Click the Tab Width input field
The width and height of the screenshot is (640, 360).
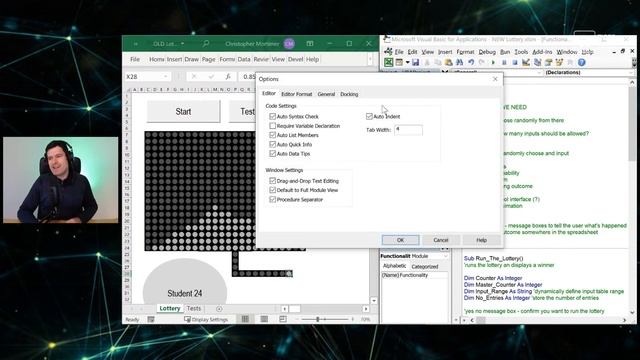tap(408, 130)
